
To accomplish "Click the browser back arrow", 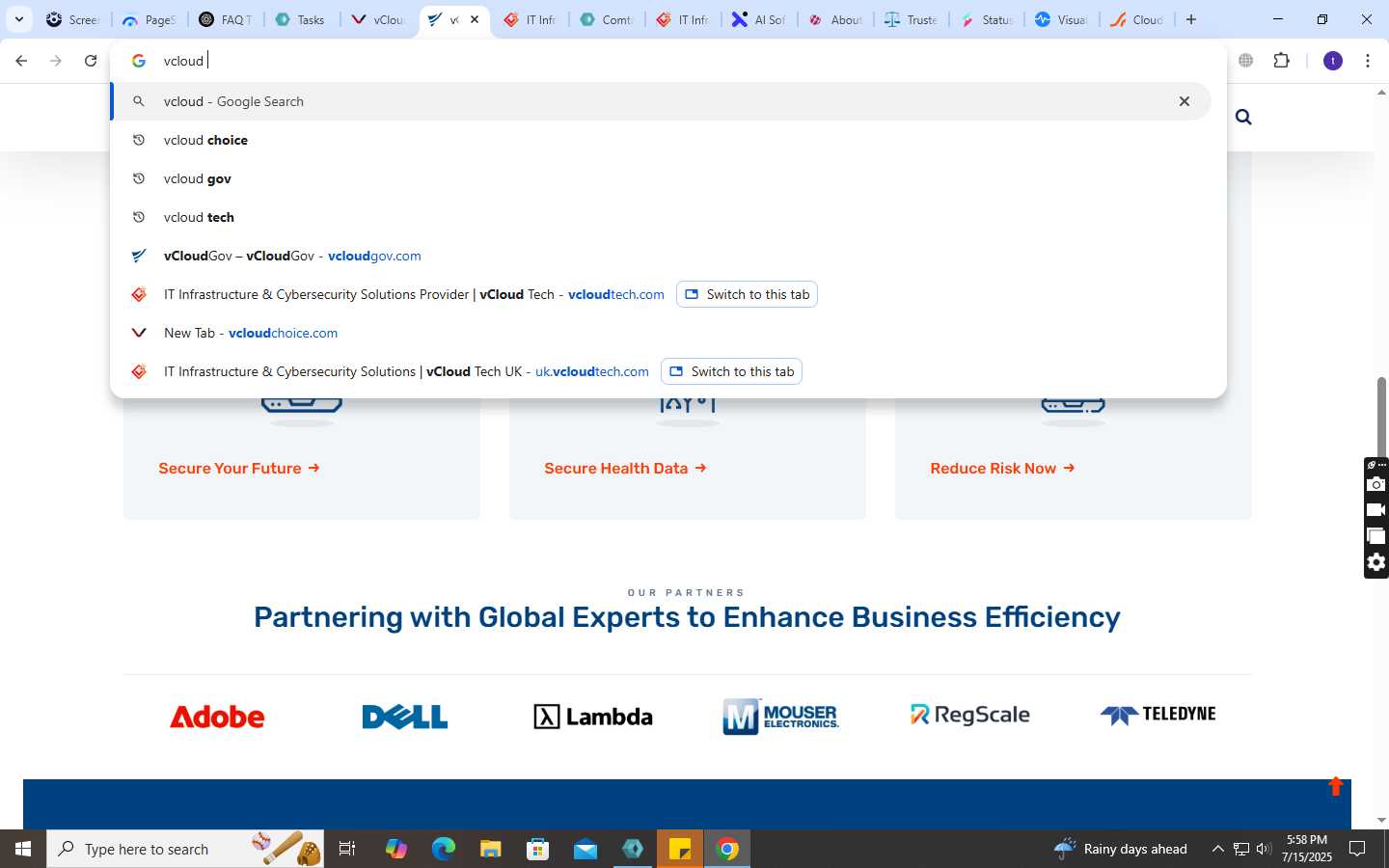I will pyautogui.click(x=21, y=61).
